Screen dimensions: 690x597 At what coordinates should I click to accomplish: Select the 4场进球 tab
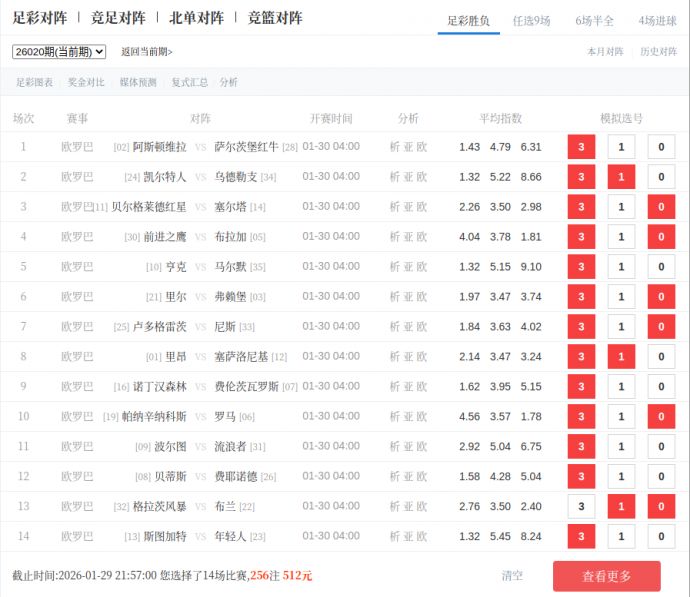tap(657, 20)
